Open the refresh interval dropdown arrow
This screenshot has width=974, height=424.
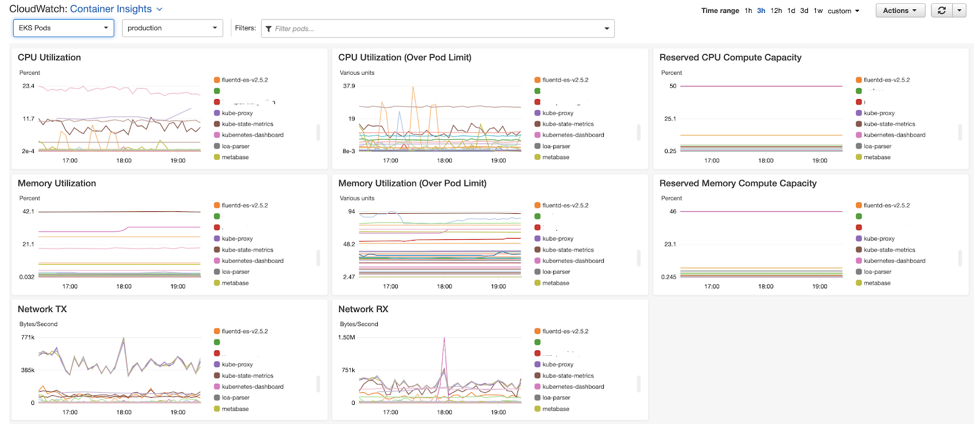click(x=958, y=11)
